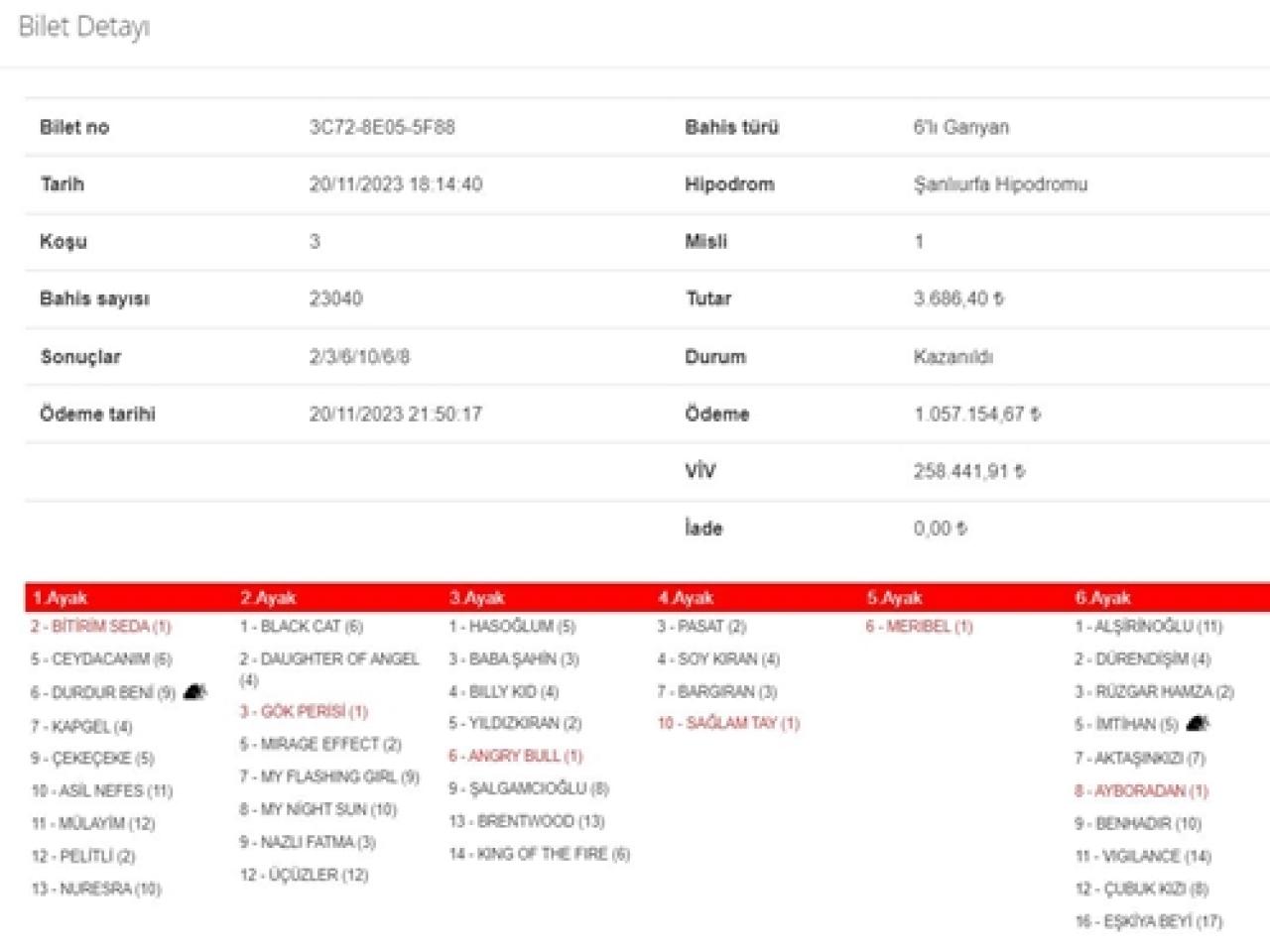
Task: Click the icon beside İMTİHAN (5)
Action: point(1198,724)
